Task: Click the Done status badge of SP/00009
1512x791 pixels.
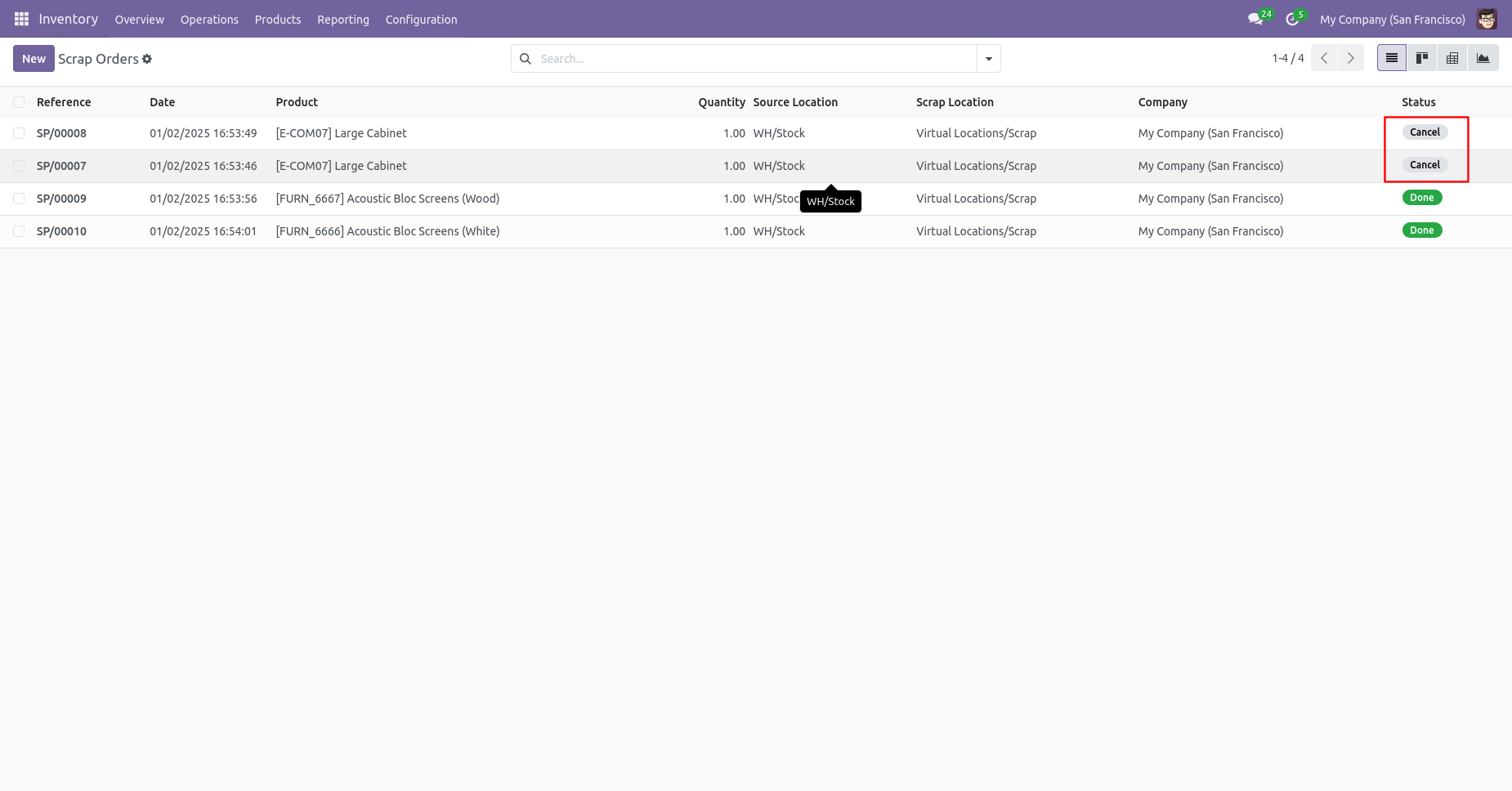Action: pyautogui.click(x=1422, y=198)
